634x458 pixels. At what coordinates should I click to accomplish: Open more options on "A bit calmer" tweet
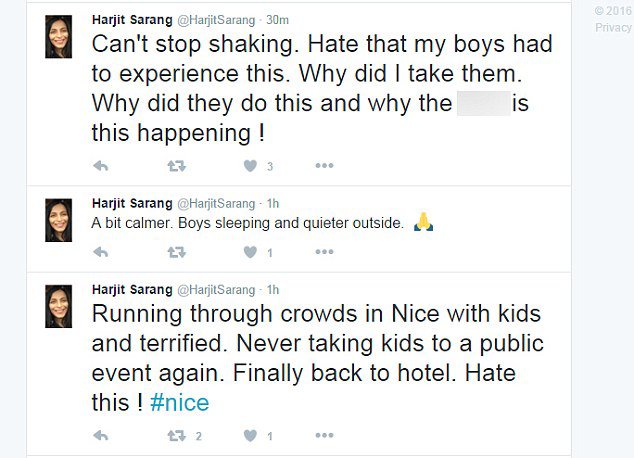click(x=324, y=252)
